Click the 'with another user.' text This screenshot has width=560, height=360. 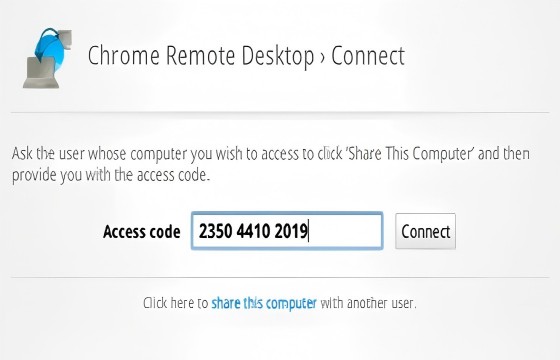point(368,303)
